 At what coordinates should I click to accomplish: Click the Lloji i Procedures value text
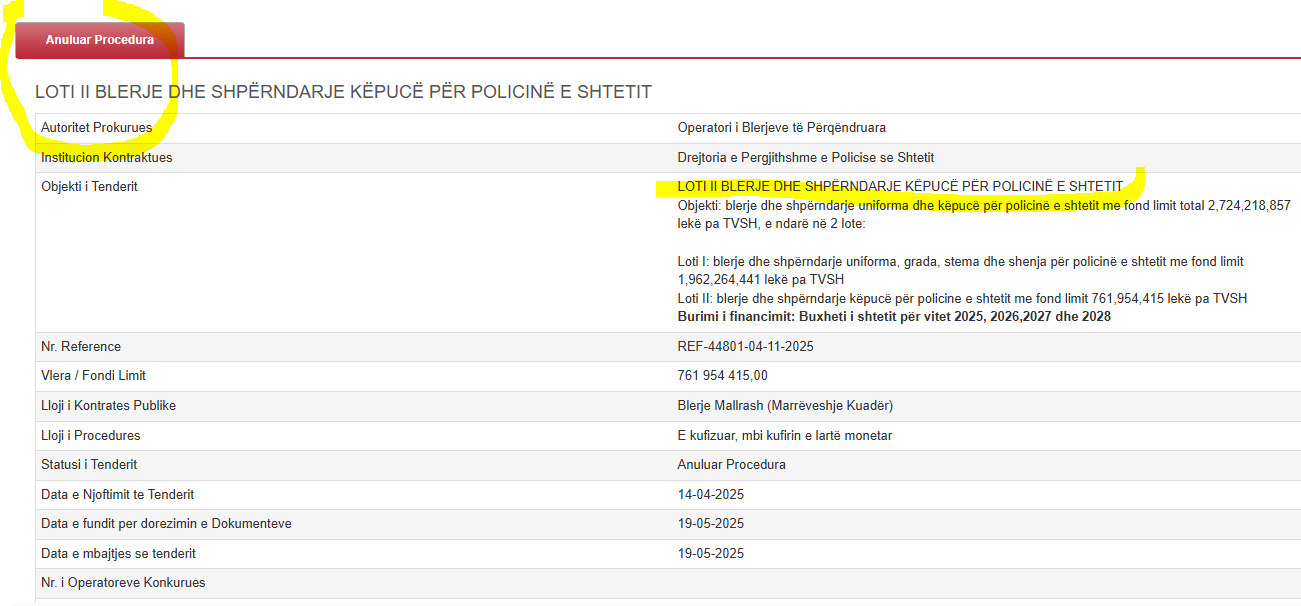(x=784, y=436)
